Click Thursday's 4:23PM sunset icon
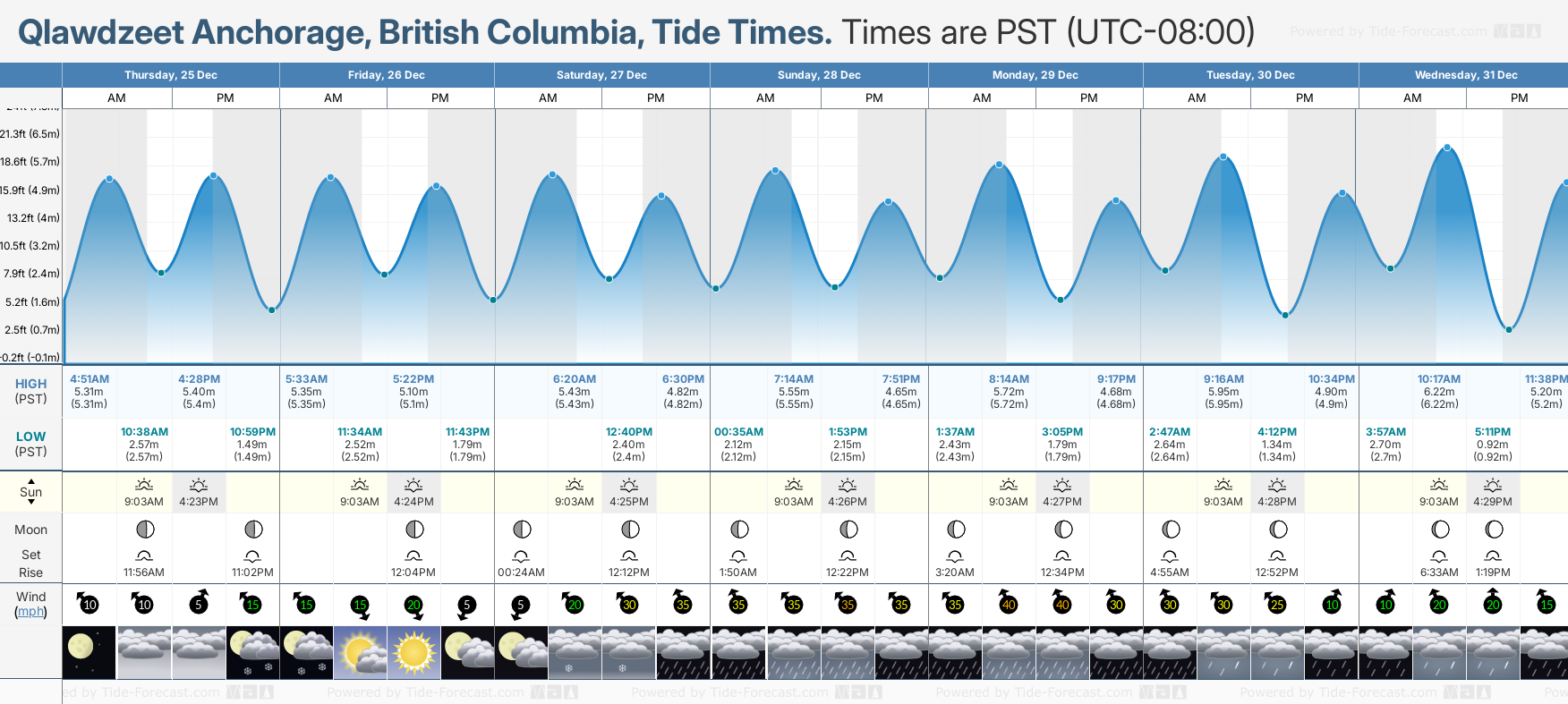 pos(199,485)
